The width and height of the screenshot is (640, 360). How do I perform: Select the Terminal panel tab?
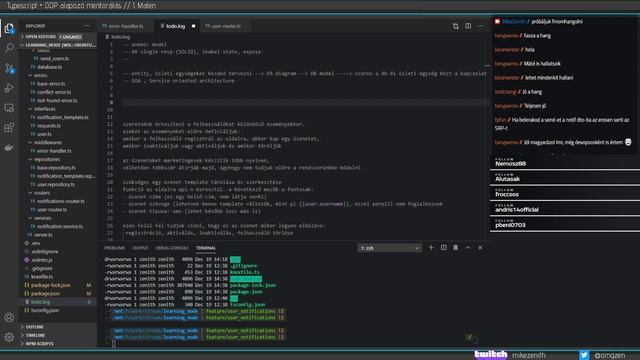tap(206, 248)
